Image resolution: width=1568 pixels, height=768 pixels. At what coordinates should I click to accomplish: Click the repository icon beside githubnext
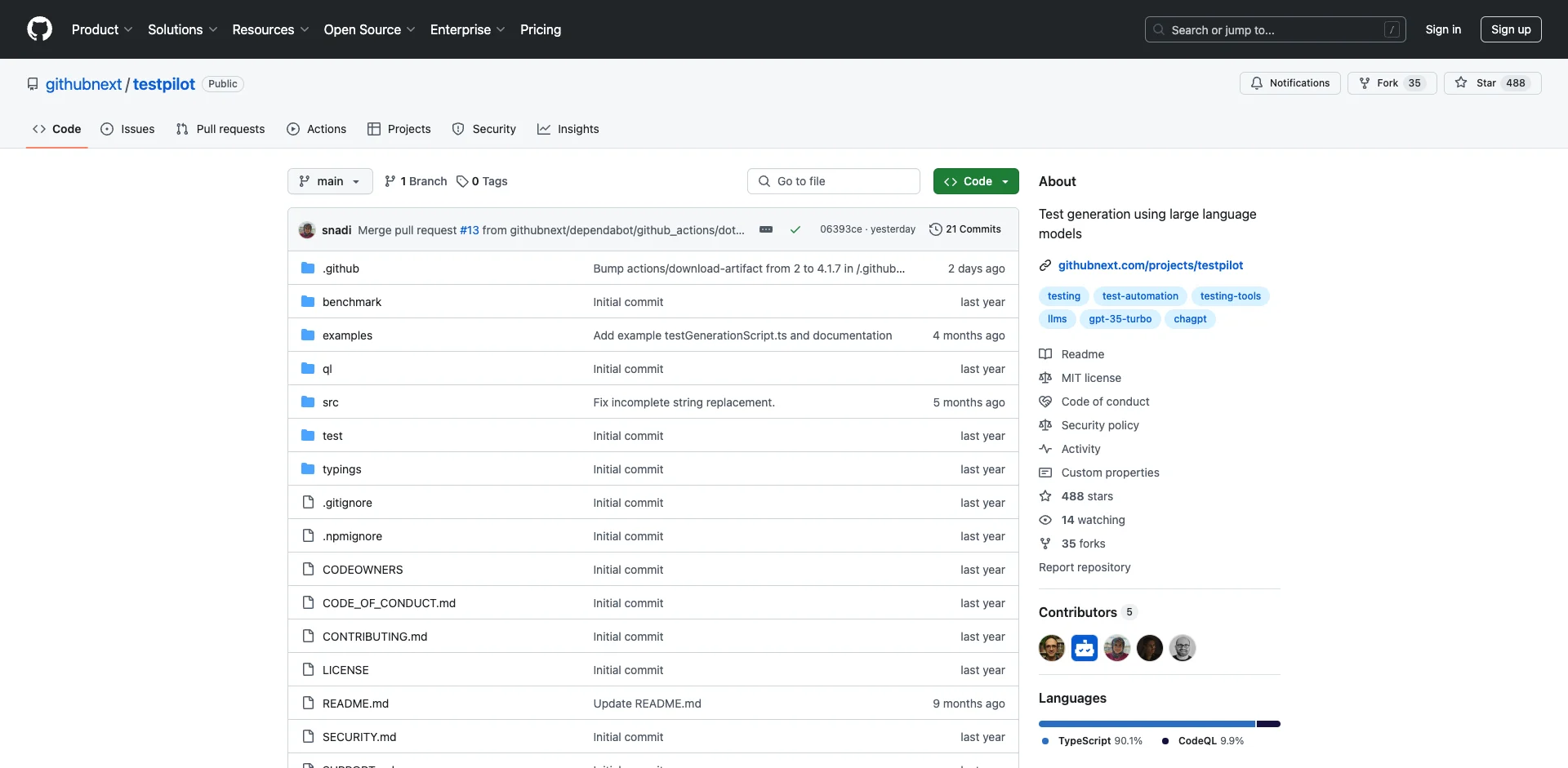point(33,84)
